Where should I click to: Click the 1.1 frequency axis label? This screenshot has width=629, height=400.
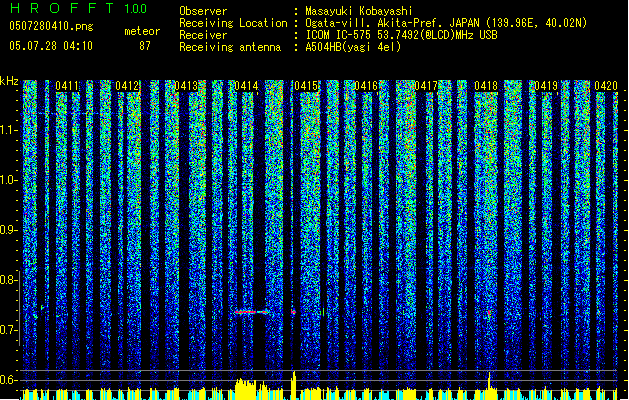pyautogui.click(x=8, y=130)
